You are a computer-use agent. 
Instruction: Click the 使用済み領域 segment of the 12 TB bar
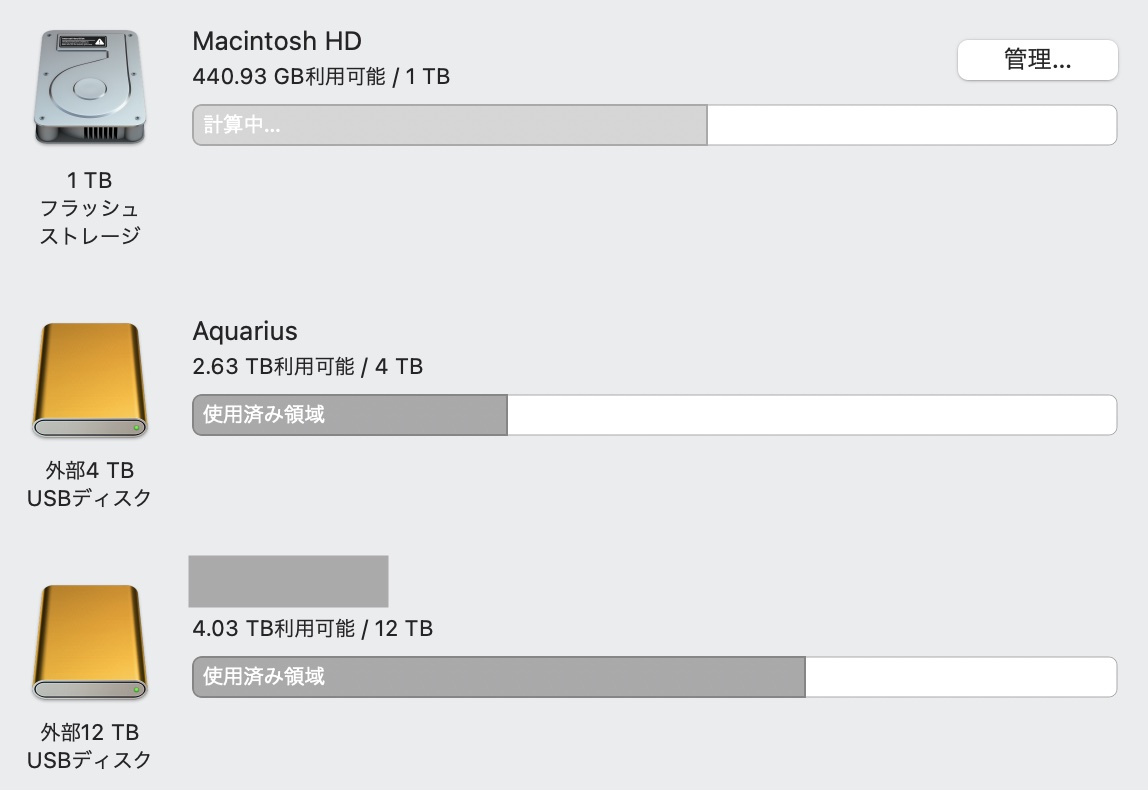click(x=498, y=677)
